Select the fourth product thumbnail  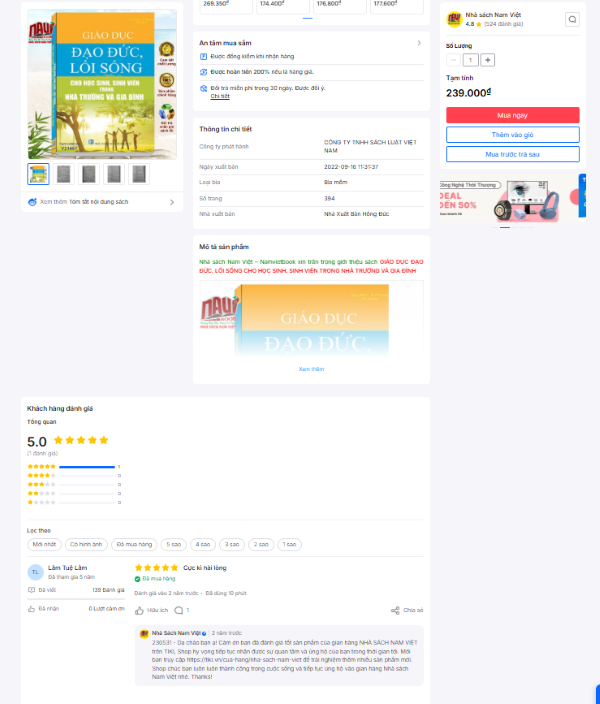click(114, 174)
